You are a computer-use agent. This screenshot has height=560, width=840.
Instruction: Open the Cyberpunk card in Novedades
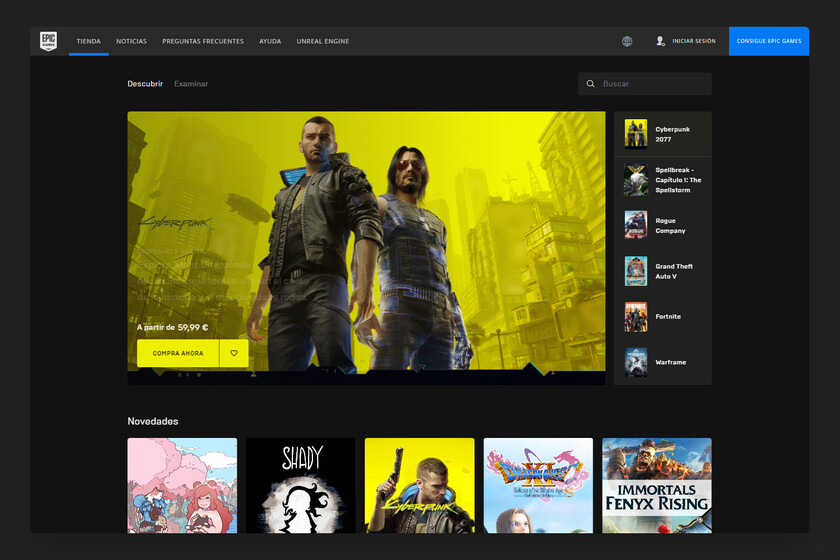(x=419, y=486)
